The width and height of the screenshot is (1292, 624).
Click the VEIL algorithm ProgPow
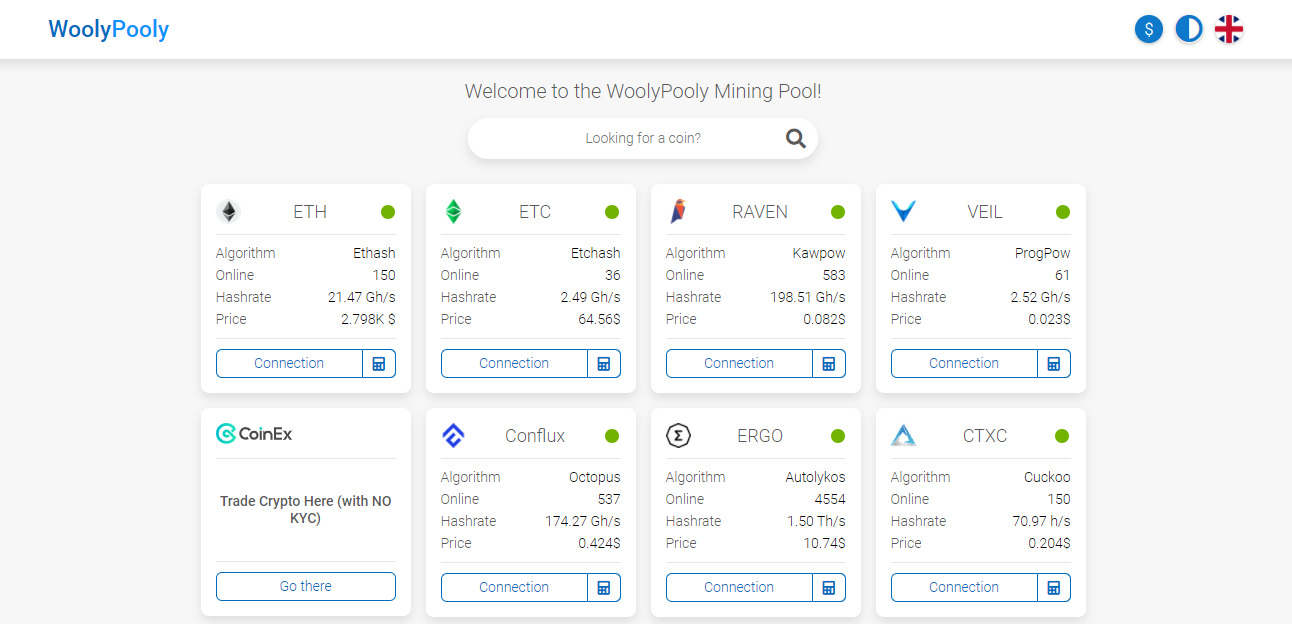point(1043,253)
